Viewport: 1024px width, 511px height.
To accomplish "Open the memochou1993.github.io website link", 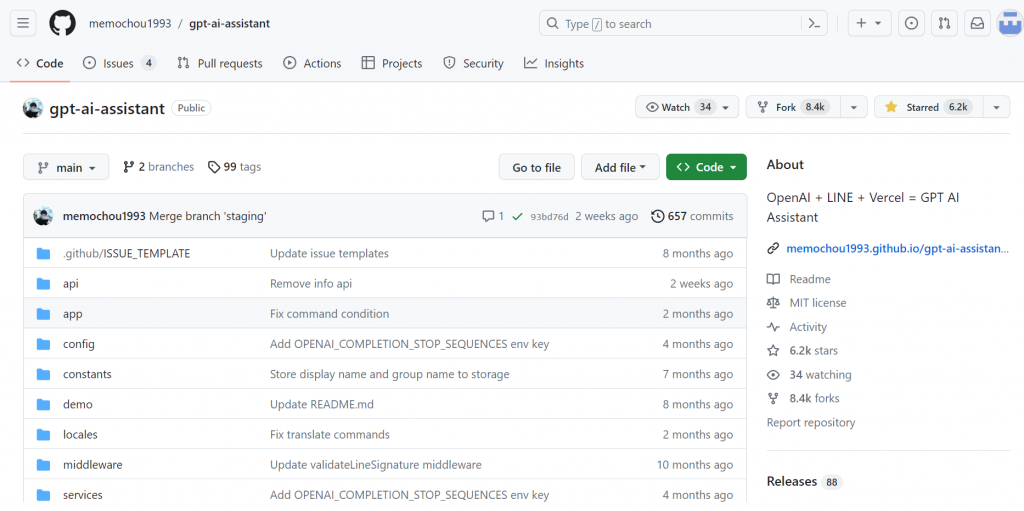I will (x=898, y=248).
